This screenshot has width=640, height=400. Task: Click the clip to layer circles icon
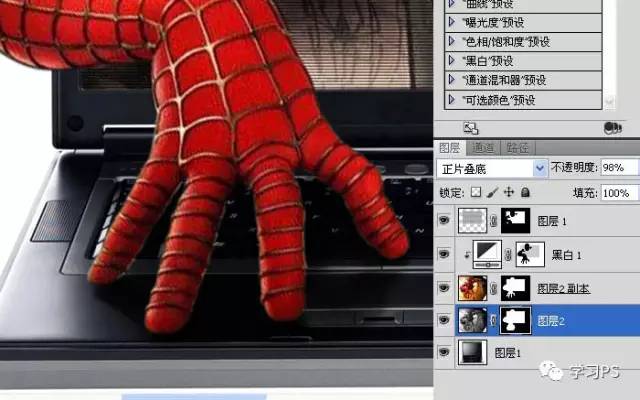pos(613,128)
